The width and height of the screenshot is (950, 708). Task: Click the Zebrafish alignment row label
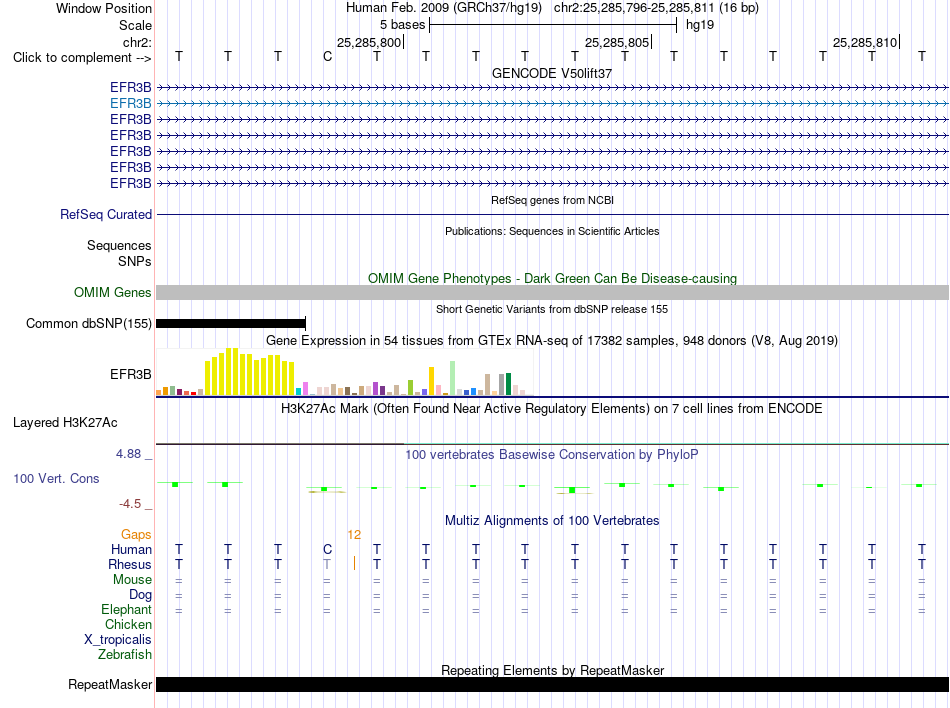[x=125, y=655]
